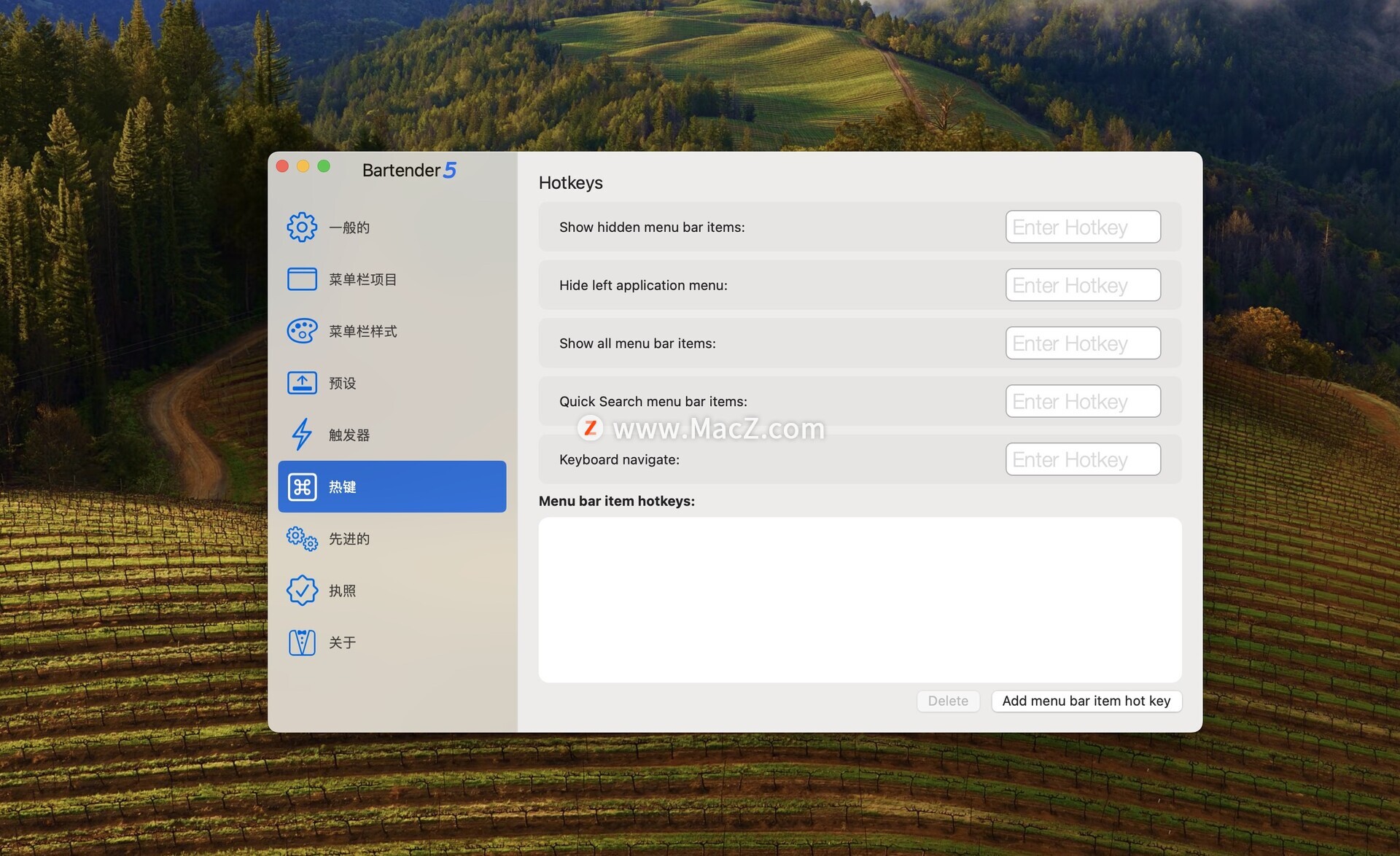Click hotkey field for Quick Search menu bar items

1083,401
